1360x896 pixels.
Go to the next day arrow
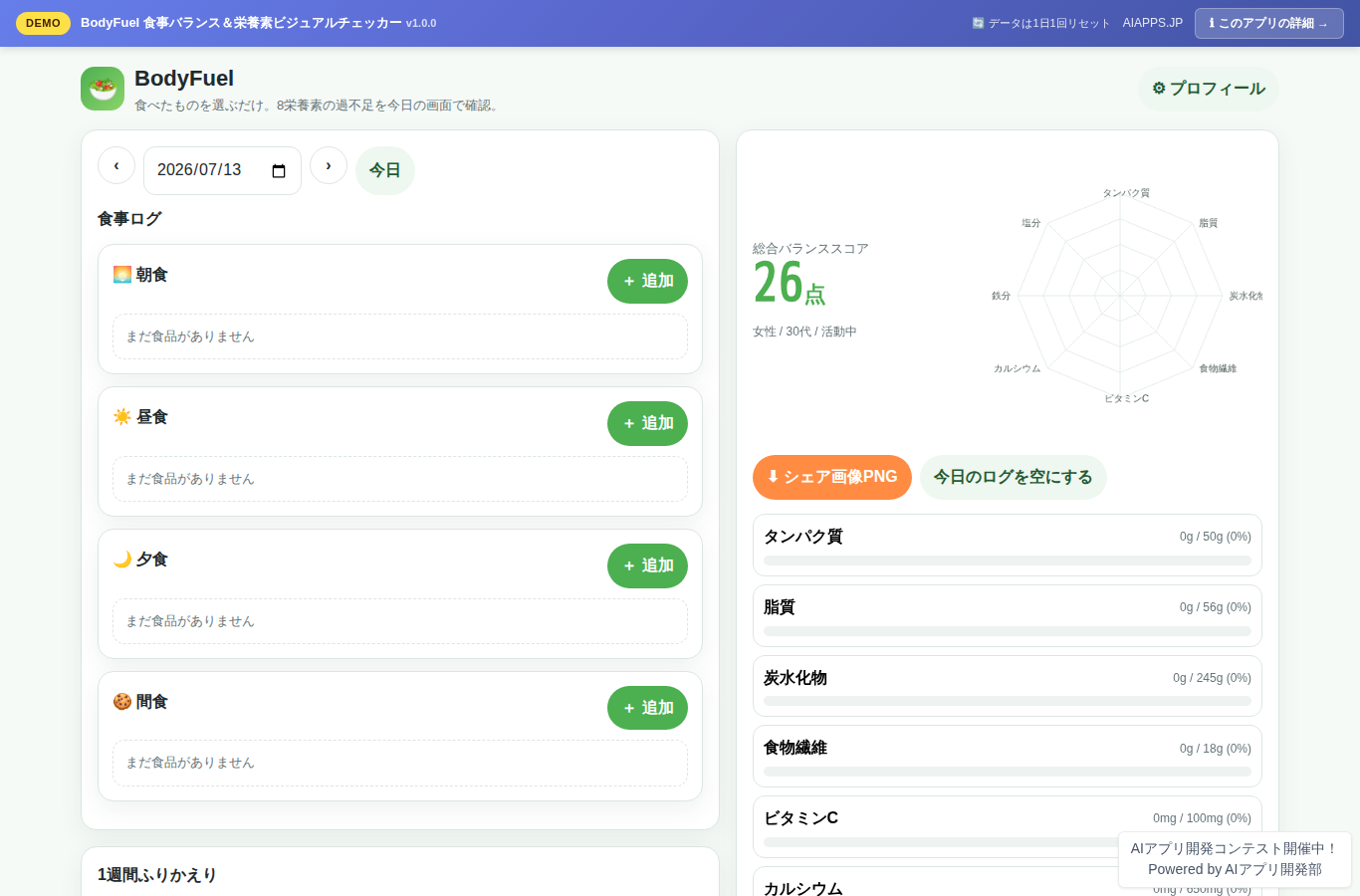coord(329,165)
